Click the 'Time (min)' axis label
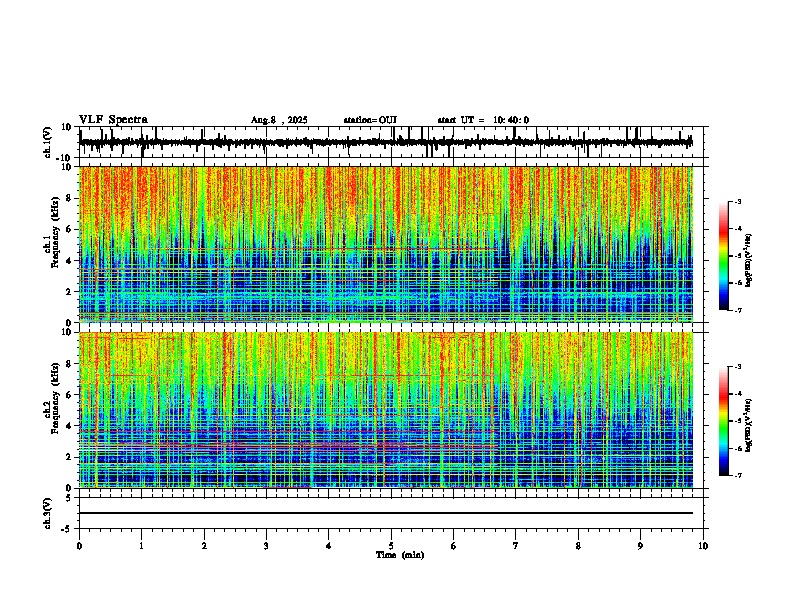The height and width of the screenshot is (612, 792). click(x=400, y=555)
